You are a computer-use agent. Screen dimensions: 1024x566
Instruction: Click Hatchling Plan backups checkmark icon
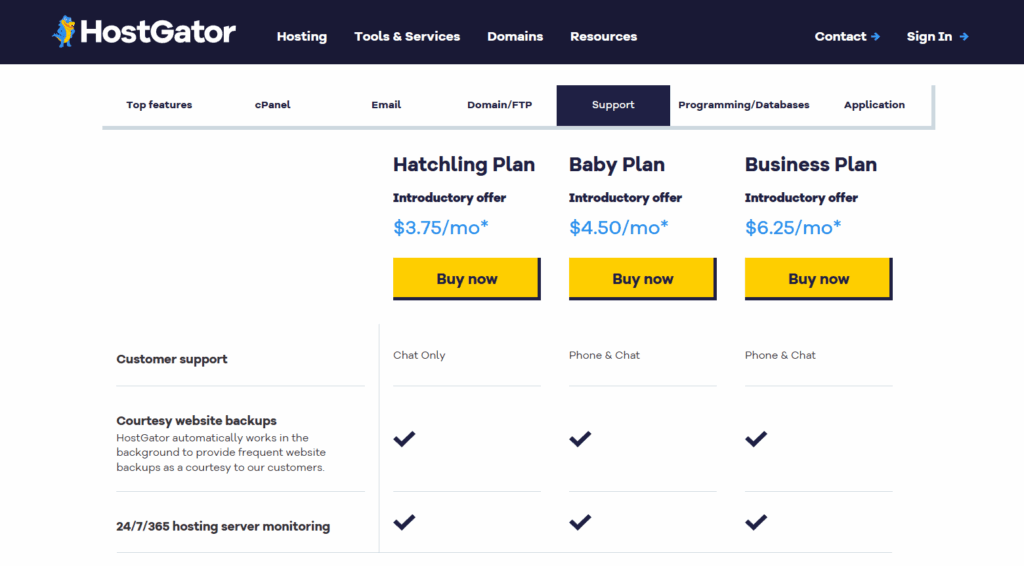point(404,439)
